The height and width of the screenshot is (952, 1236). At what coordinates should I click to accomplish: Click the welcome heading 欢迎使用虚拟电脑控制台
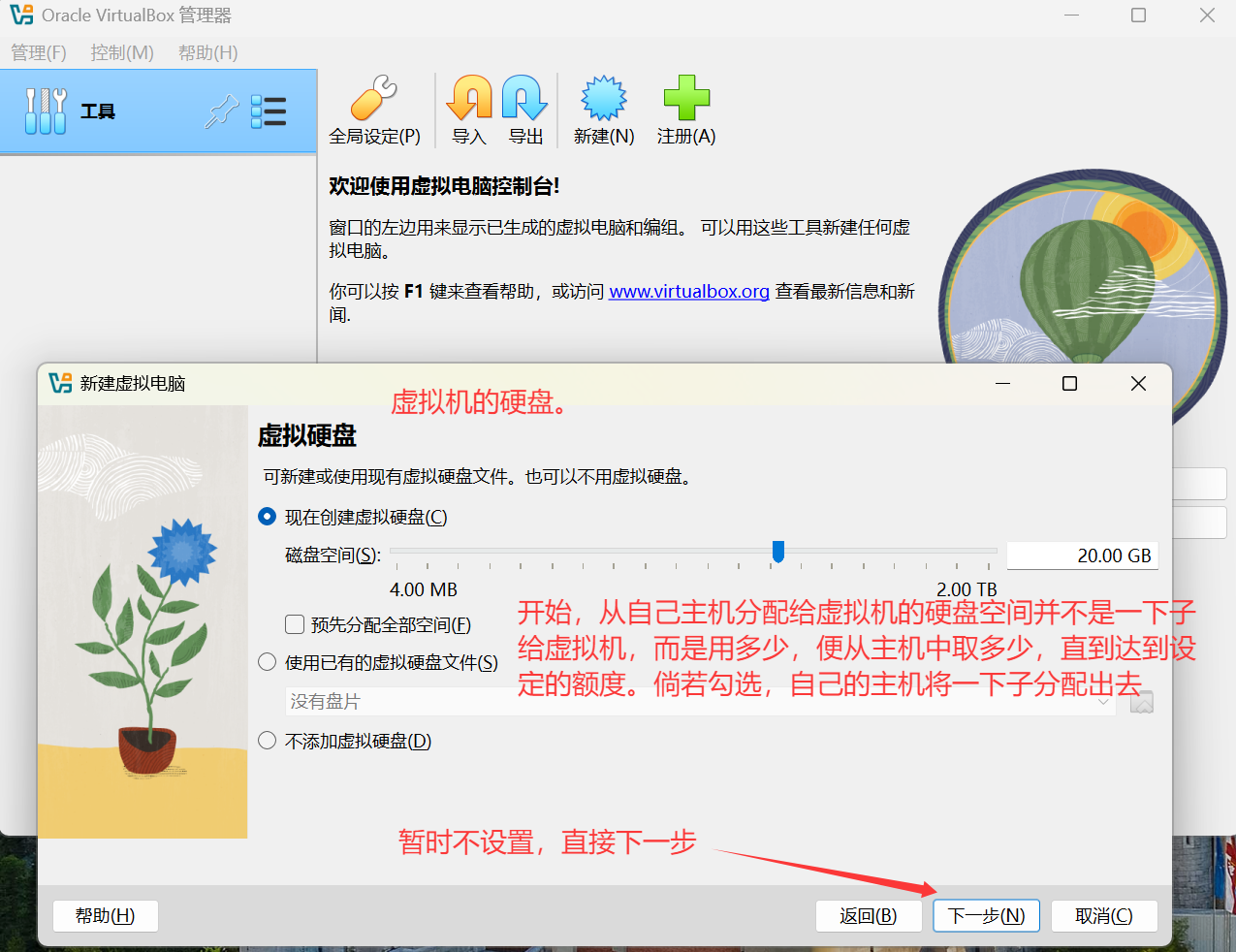pyautogui.click(x=444, y=186)
